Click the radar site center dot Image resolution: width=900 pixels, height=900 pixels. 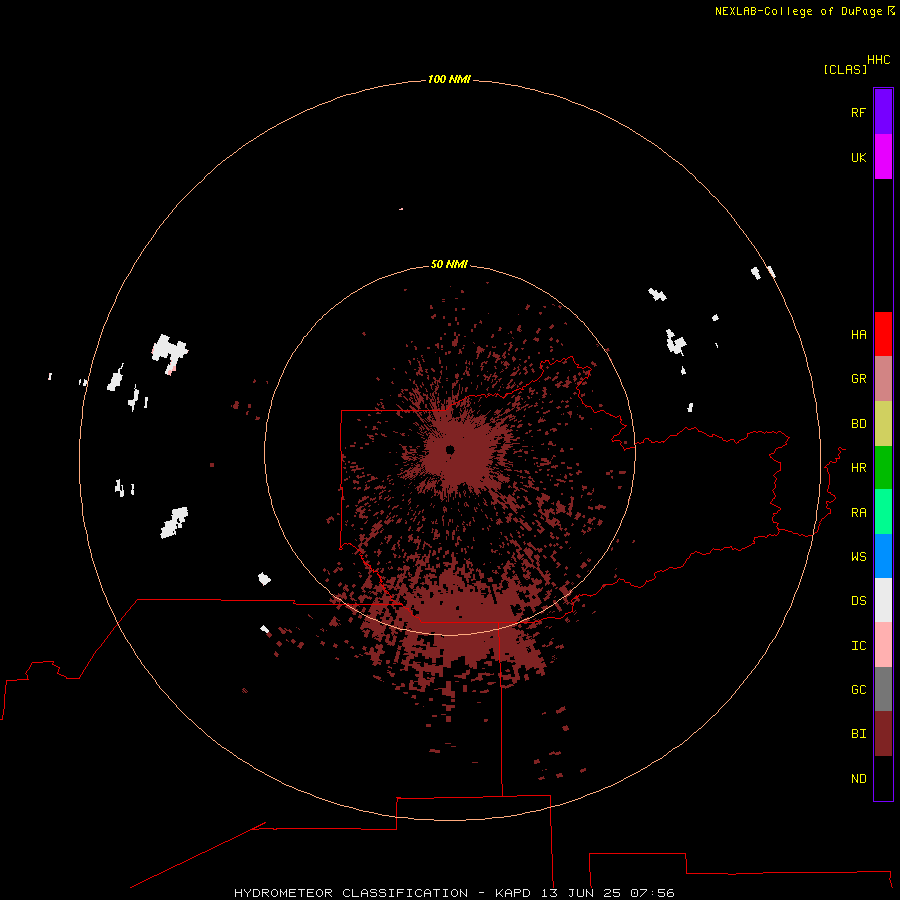pyautogui.click(x=450, y=449)
